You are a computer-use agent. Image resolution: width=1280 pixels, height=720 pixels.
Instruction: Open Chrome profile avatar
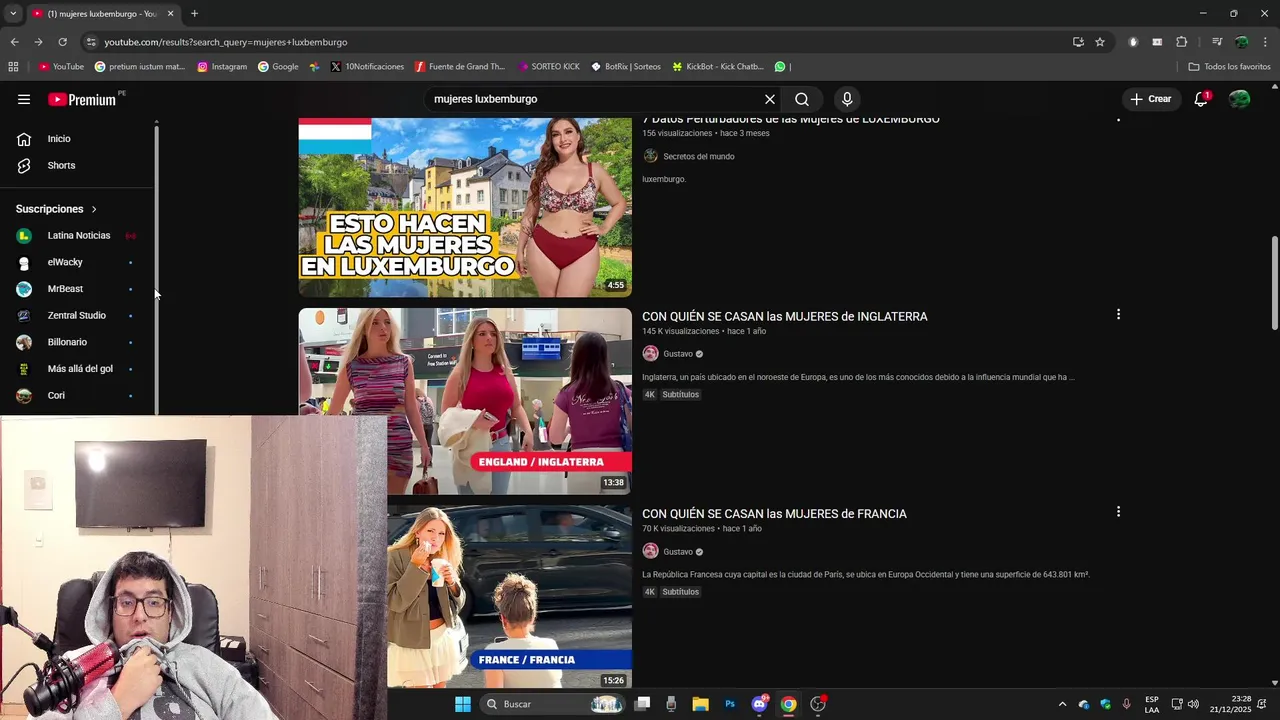pos(1241,42)
